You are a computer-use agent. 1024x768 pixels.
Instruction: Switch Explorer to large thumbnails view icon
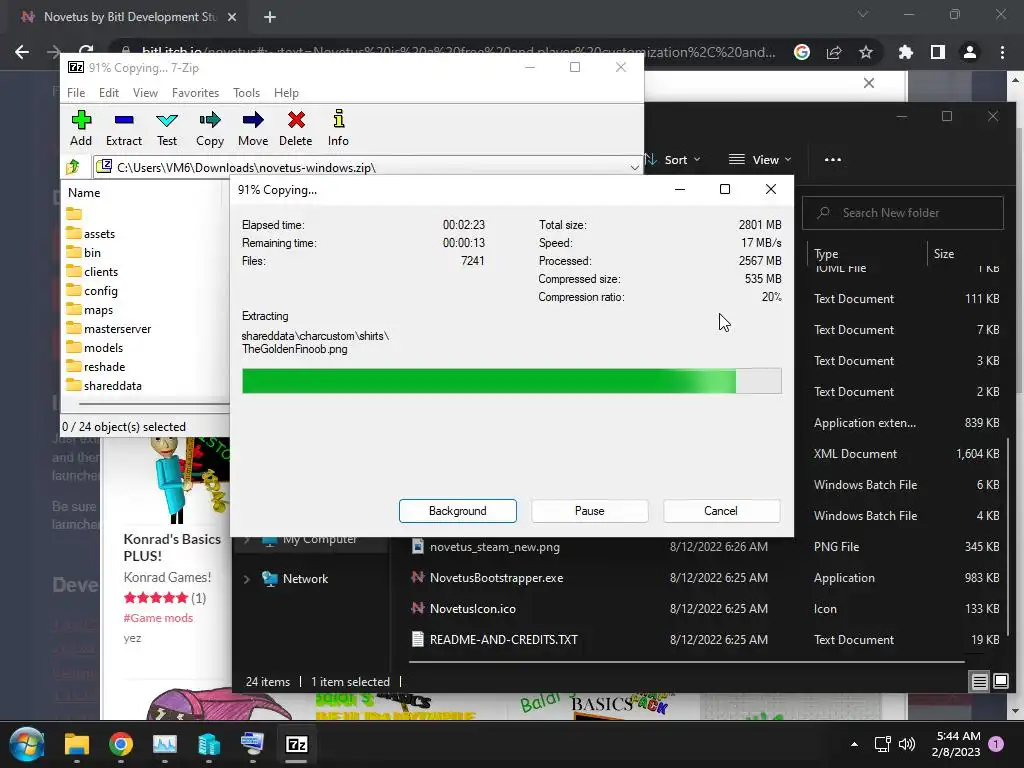[x=1000, y=682]
